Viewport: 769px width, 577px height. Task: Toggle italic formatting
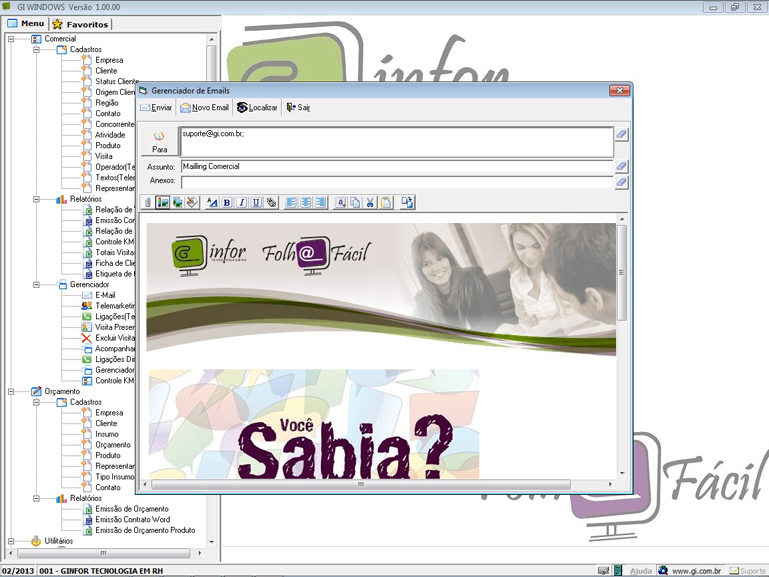coord(241,202)
